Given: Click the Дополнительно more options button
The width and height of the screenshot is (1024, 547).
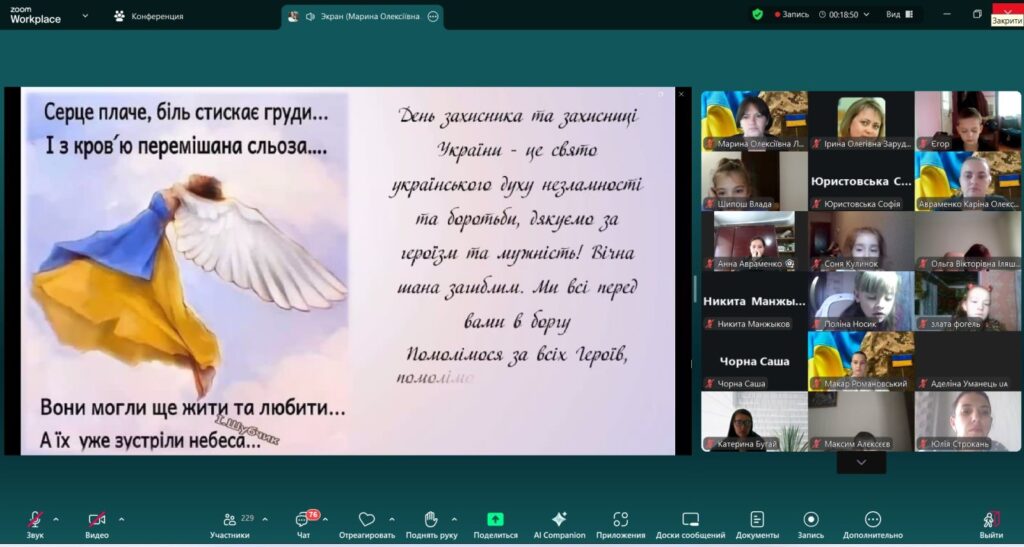Looking at the screenshot, I should [873, 520].
